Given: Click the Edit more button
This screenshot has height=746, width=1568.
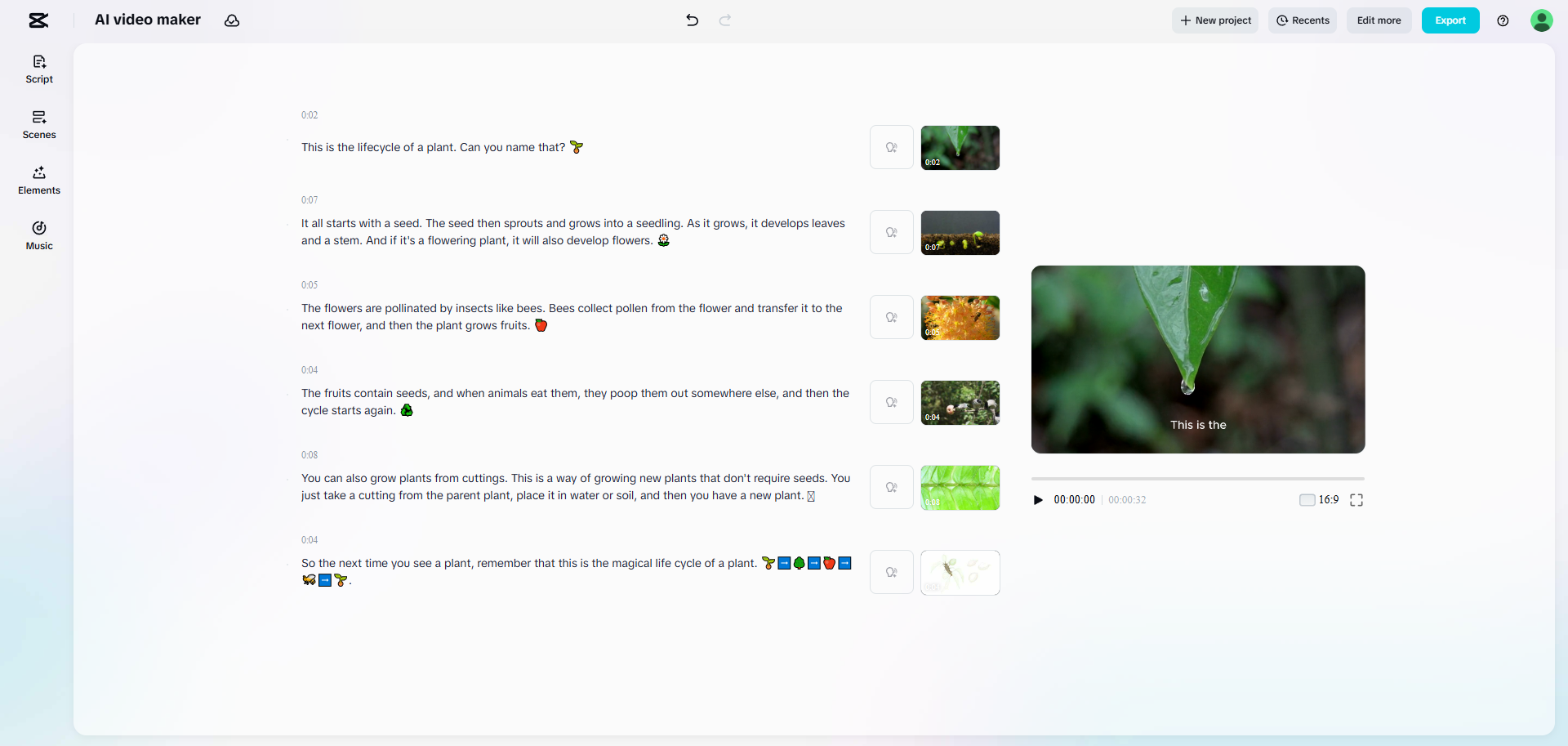Looking at the screenshot, I should pyautogui.click(x=1379, y=20).
